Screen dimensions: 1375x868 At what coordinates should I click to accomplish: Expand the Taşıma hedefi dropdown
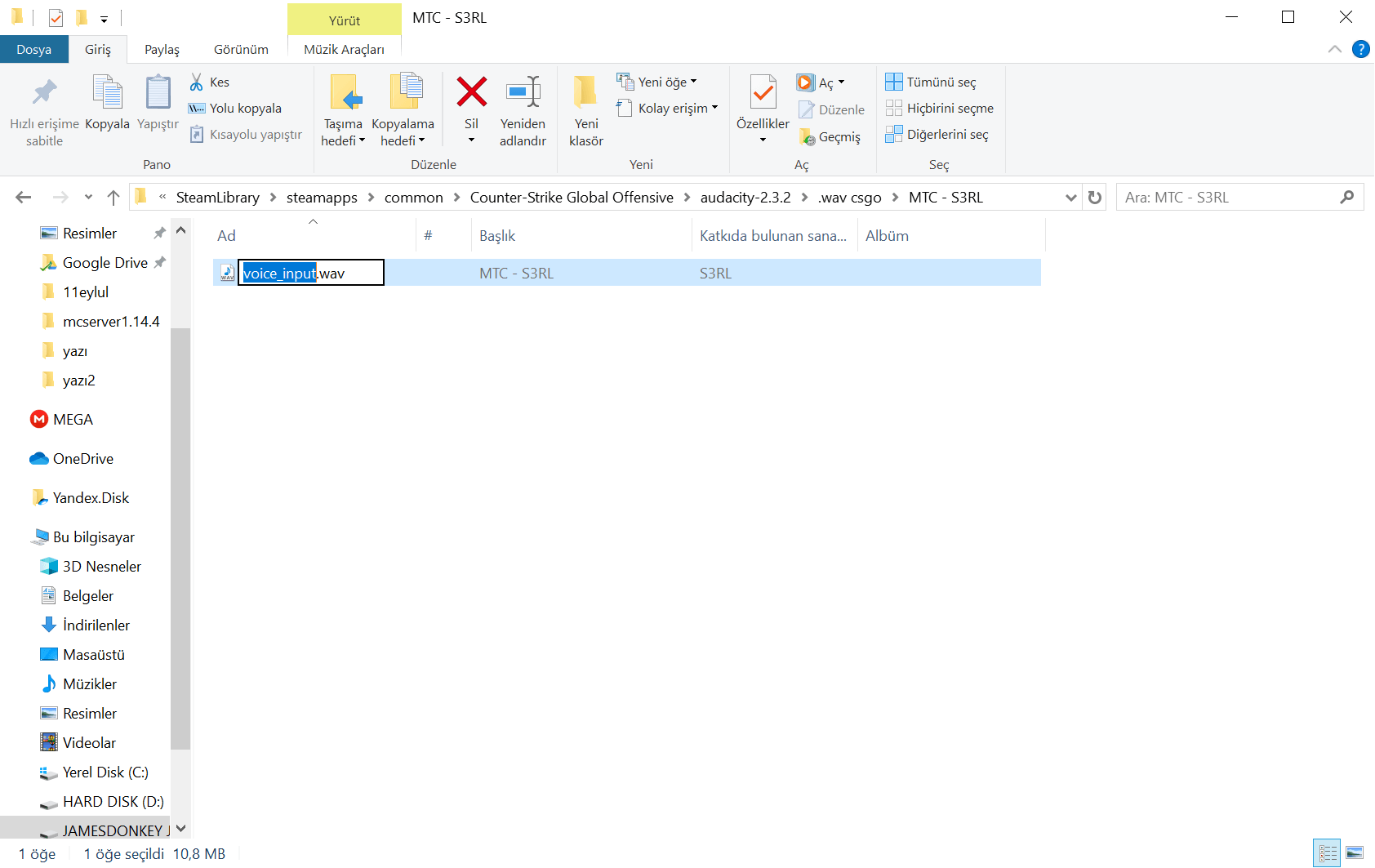(343, 140)
